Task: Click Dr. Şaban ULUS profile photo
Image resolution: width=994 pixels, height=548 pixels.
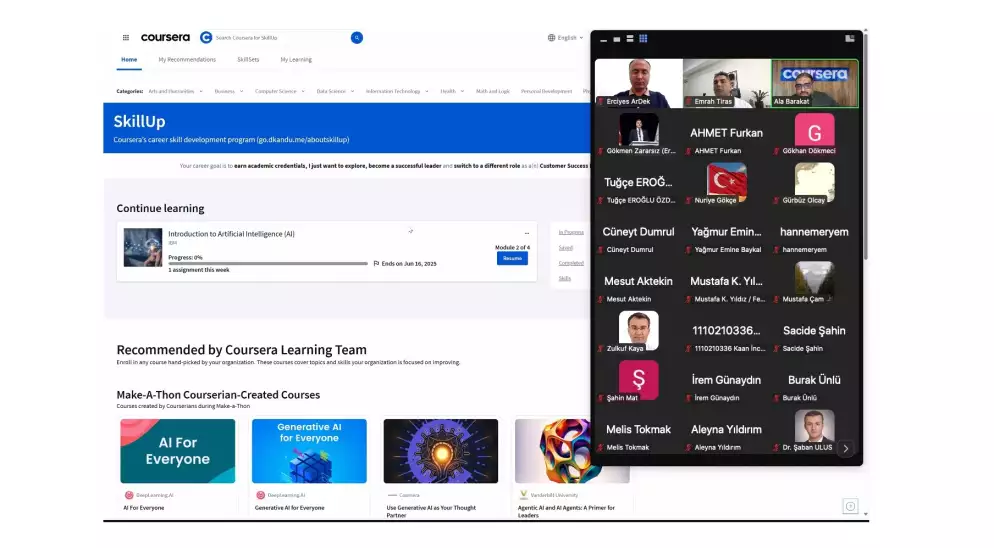Action: tap(814, 426)
